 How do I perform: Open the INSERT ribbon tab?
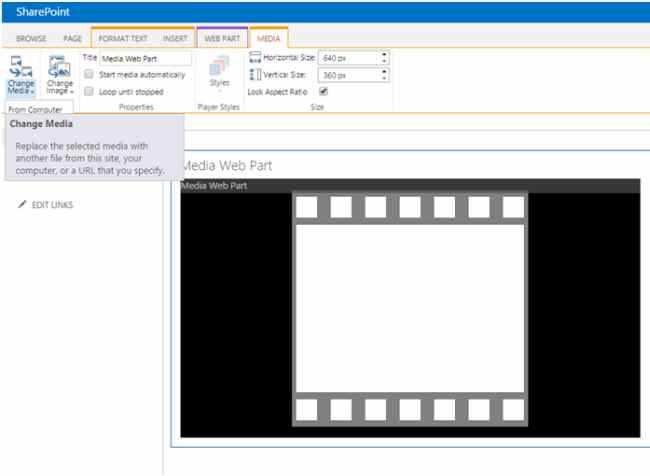175,39
